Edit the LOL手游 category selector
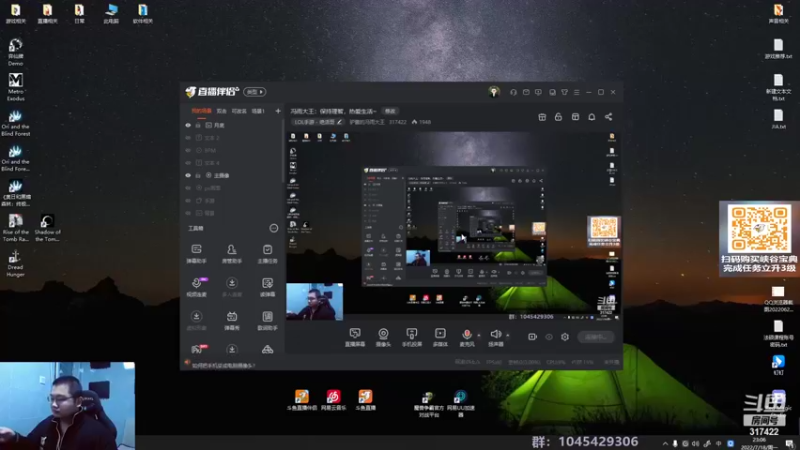Image resolution: width=800 pixels, height=450 pixels. point(317,122)
